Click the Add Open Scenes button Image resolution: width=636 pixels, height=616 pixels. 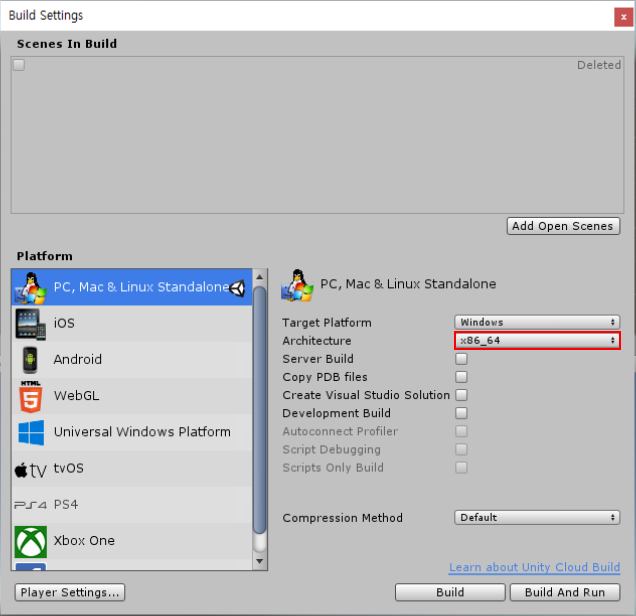pos(563,226)
